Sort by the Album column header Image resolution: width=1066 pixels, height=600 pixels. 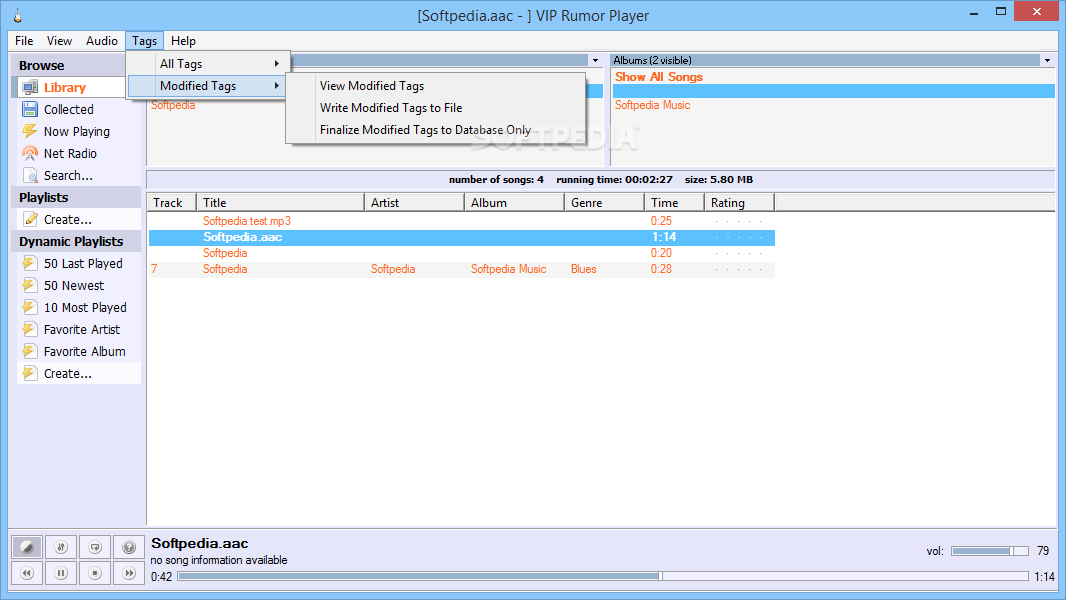(514, 202)
